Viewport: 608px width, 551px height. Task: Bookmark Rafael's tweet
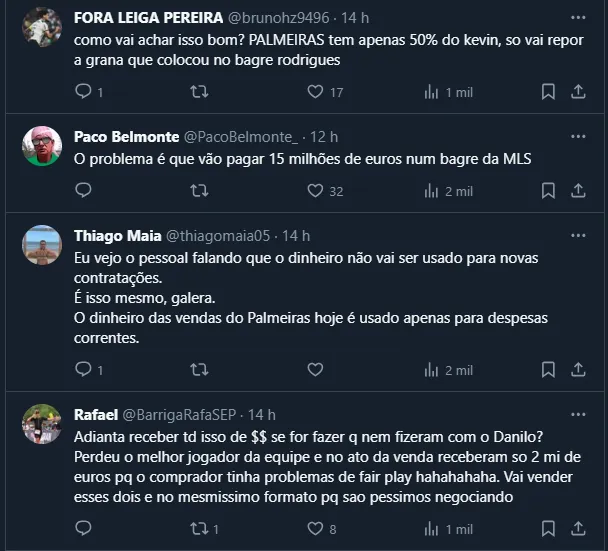tap(548, 529)
